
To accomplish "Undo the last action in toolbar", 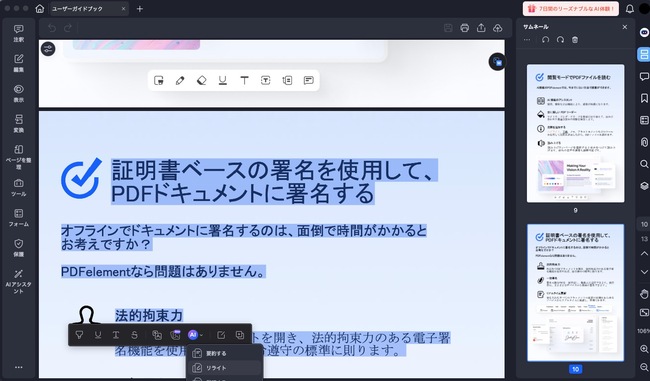I will 52,28.
